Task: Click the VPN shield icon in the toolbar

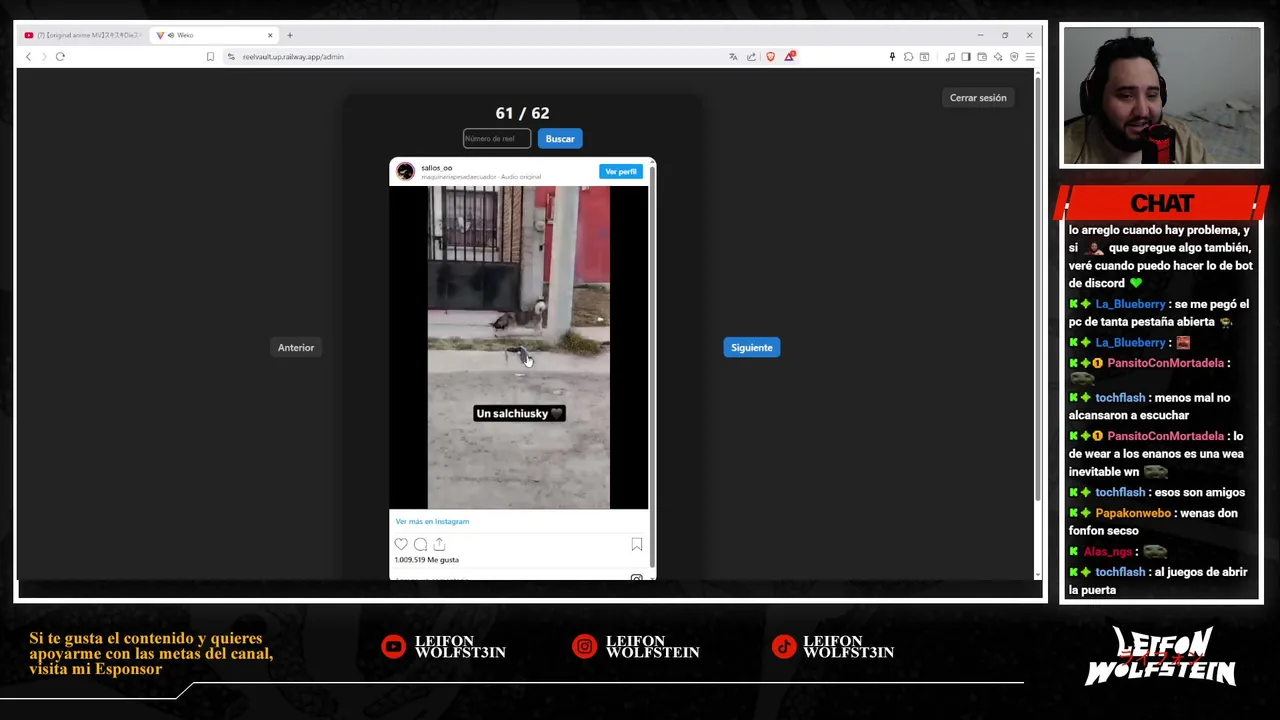Action: pyautogui.click(x=1014, y=57)
